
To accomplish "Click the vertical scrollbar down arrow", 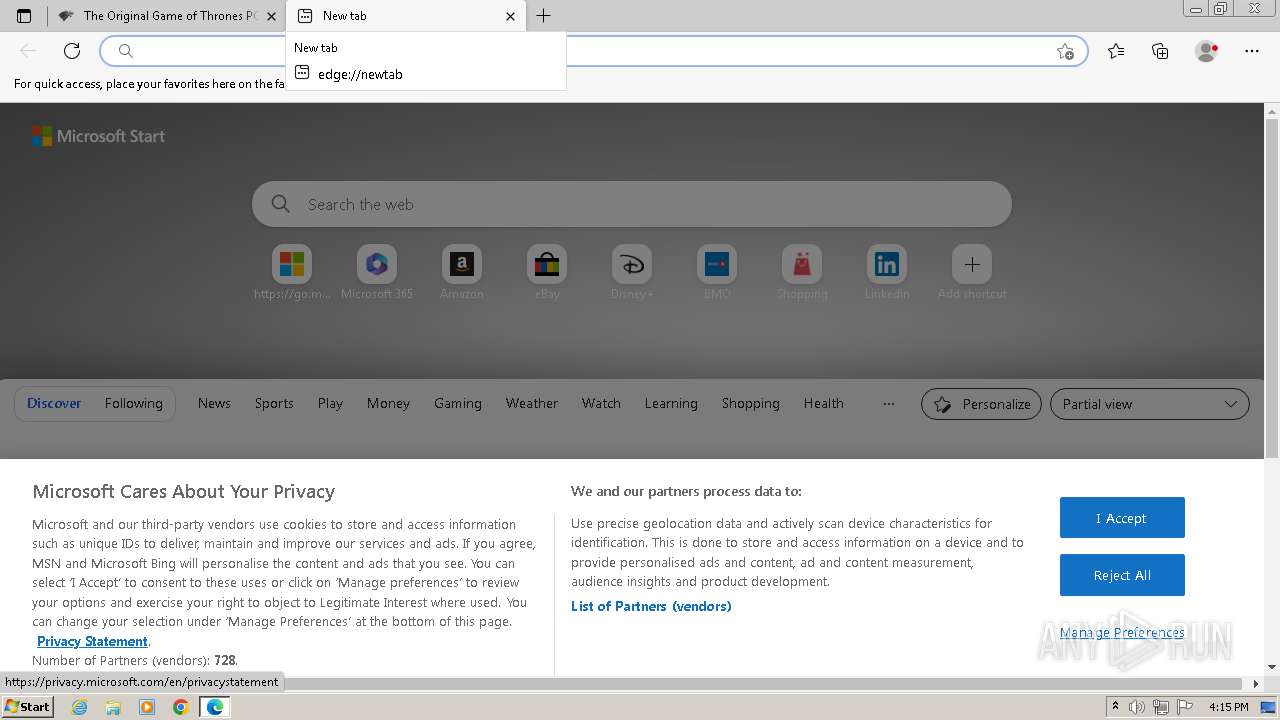I will 1272,667.
